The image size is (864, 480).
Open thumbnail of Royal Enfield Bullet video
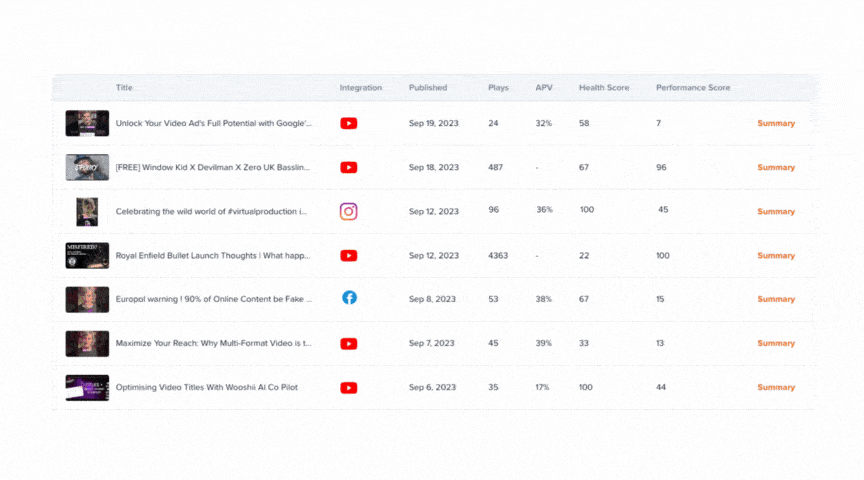coord(87,256)
